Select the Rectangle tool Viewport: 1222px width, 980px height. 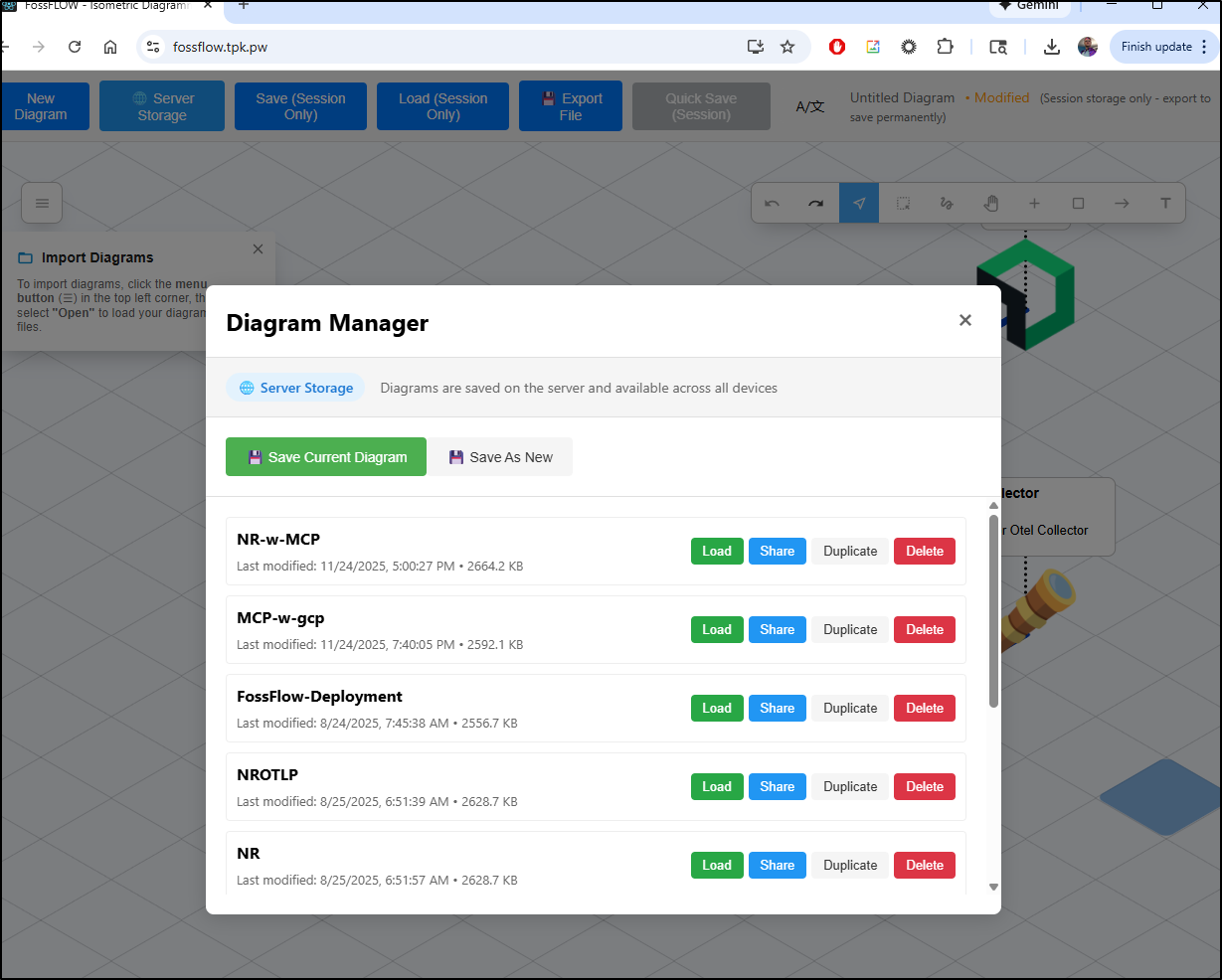1078,204
